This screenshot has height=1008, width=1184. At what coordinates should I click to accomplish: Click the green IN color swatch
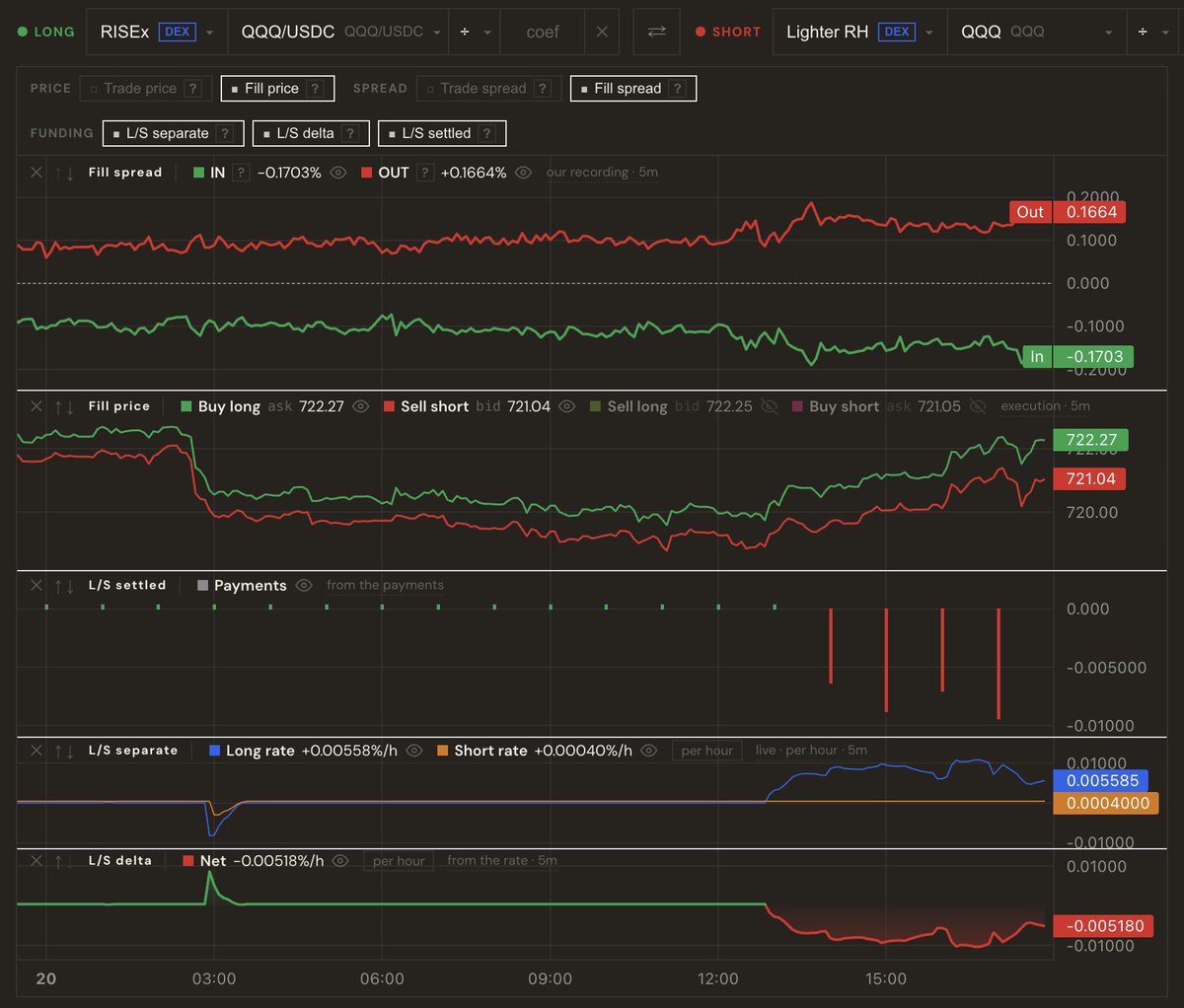click(x=198, y=173)
